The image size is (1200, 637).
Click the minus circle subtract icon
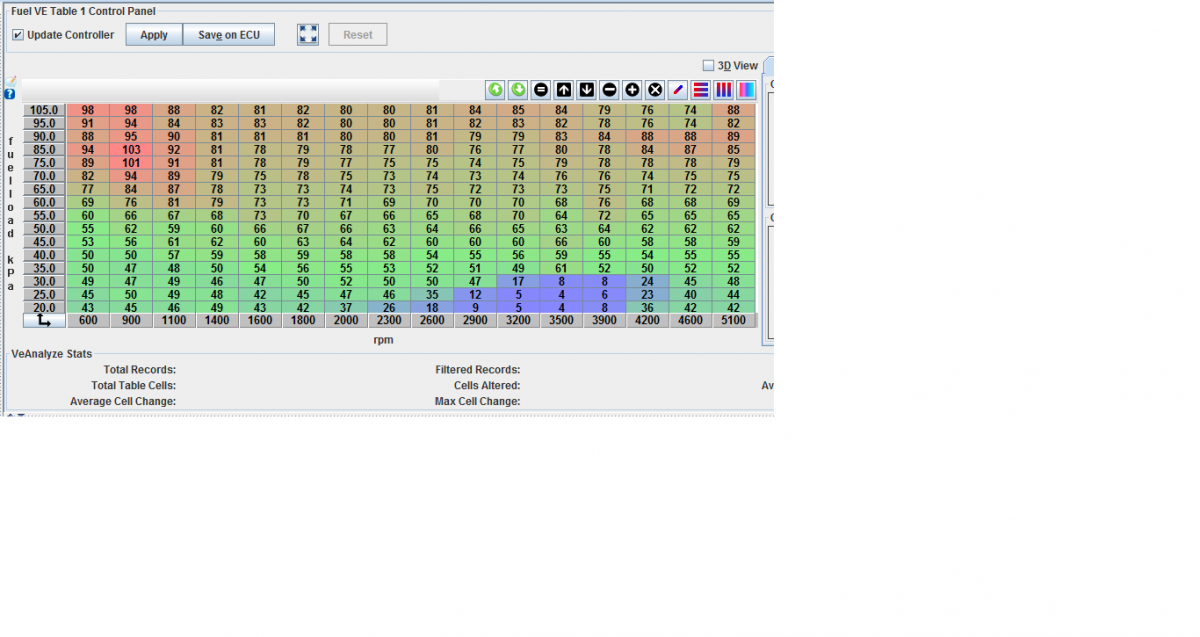(610, 90)
